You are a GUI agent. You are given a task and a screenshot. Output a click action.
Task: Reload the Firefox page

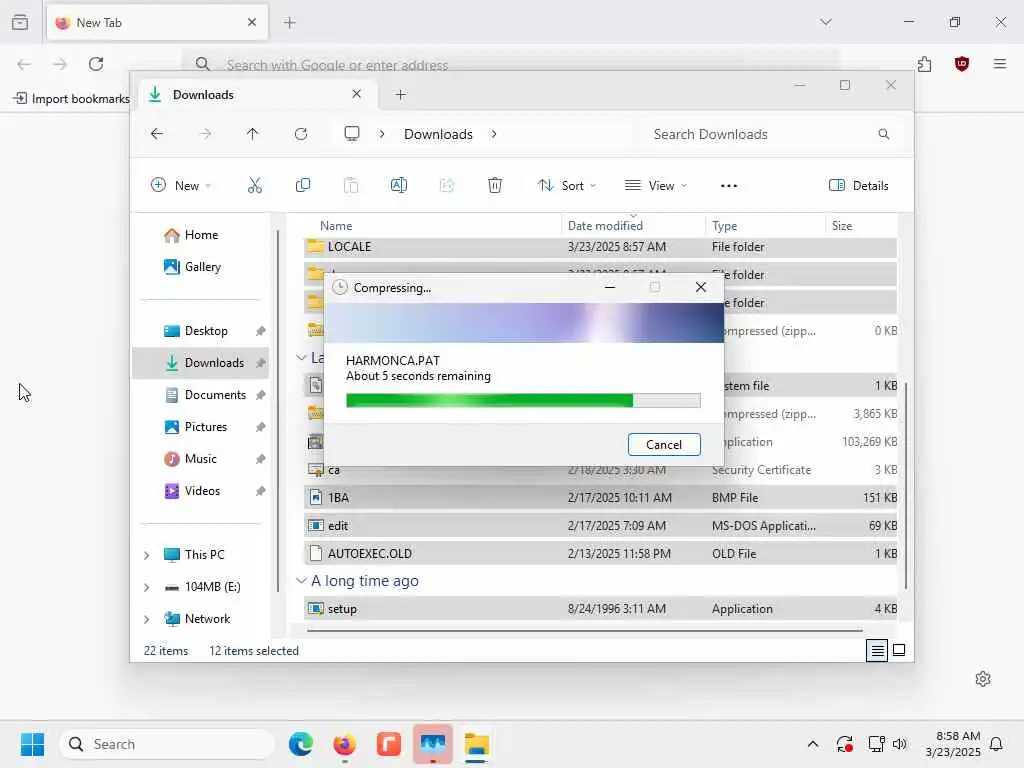point(96,64)
